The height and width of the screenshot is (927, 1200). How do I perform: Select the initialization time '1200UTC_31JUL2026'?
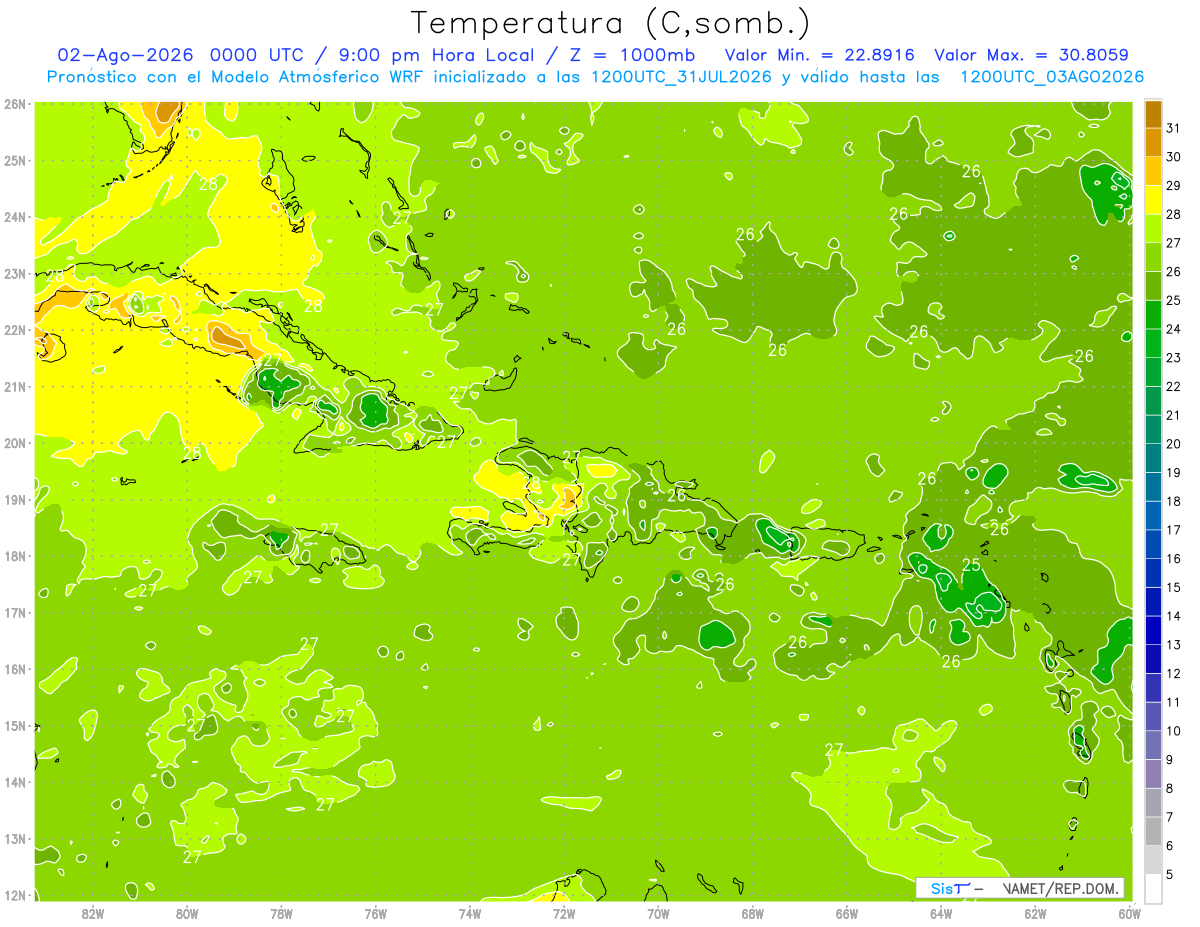coord(681,77)
